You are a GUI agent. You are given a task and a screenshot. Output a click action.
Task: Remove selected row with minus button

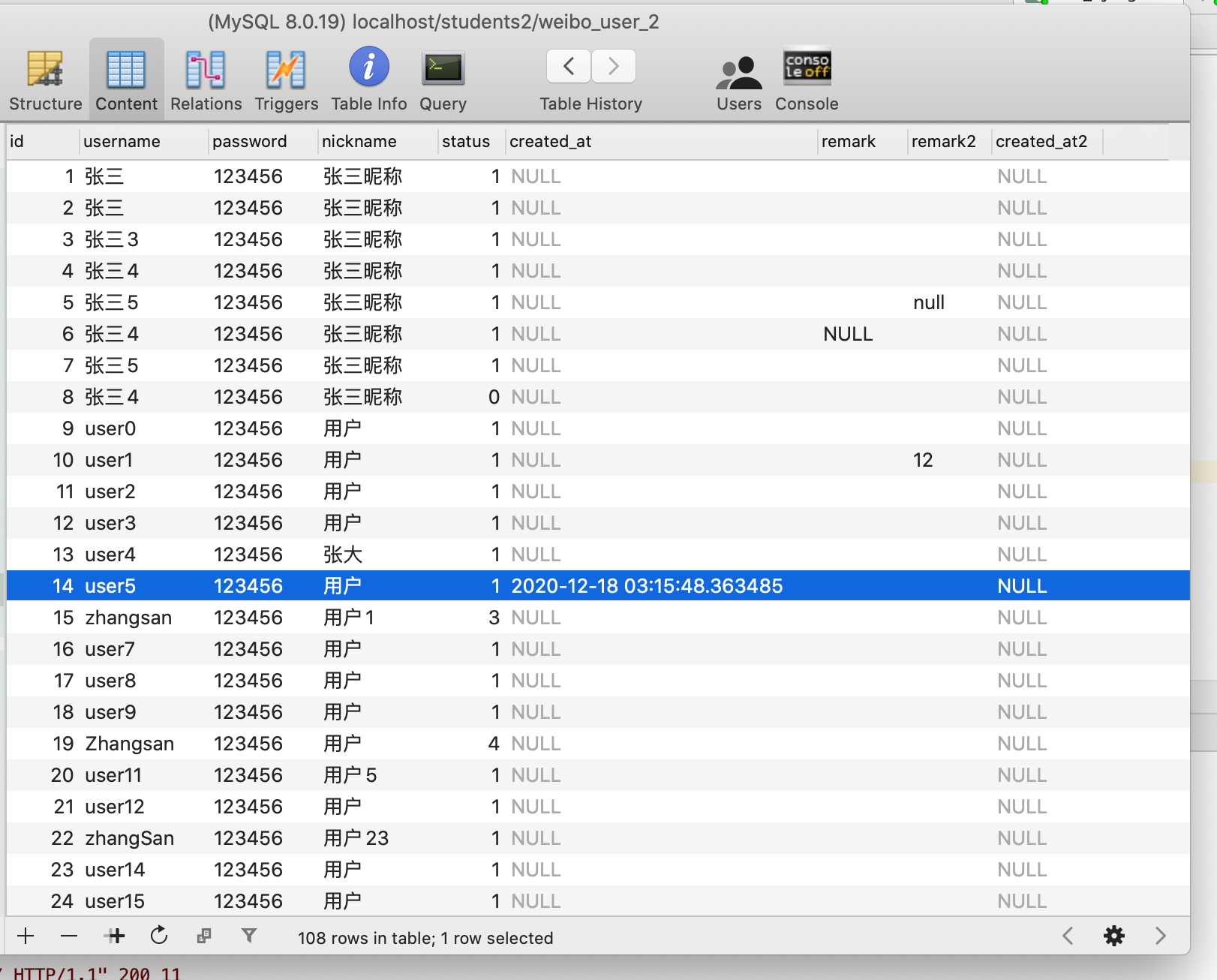click(x=69, y=936)
